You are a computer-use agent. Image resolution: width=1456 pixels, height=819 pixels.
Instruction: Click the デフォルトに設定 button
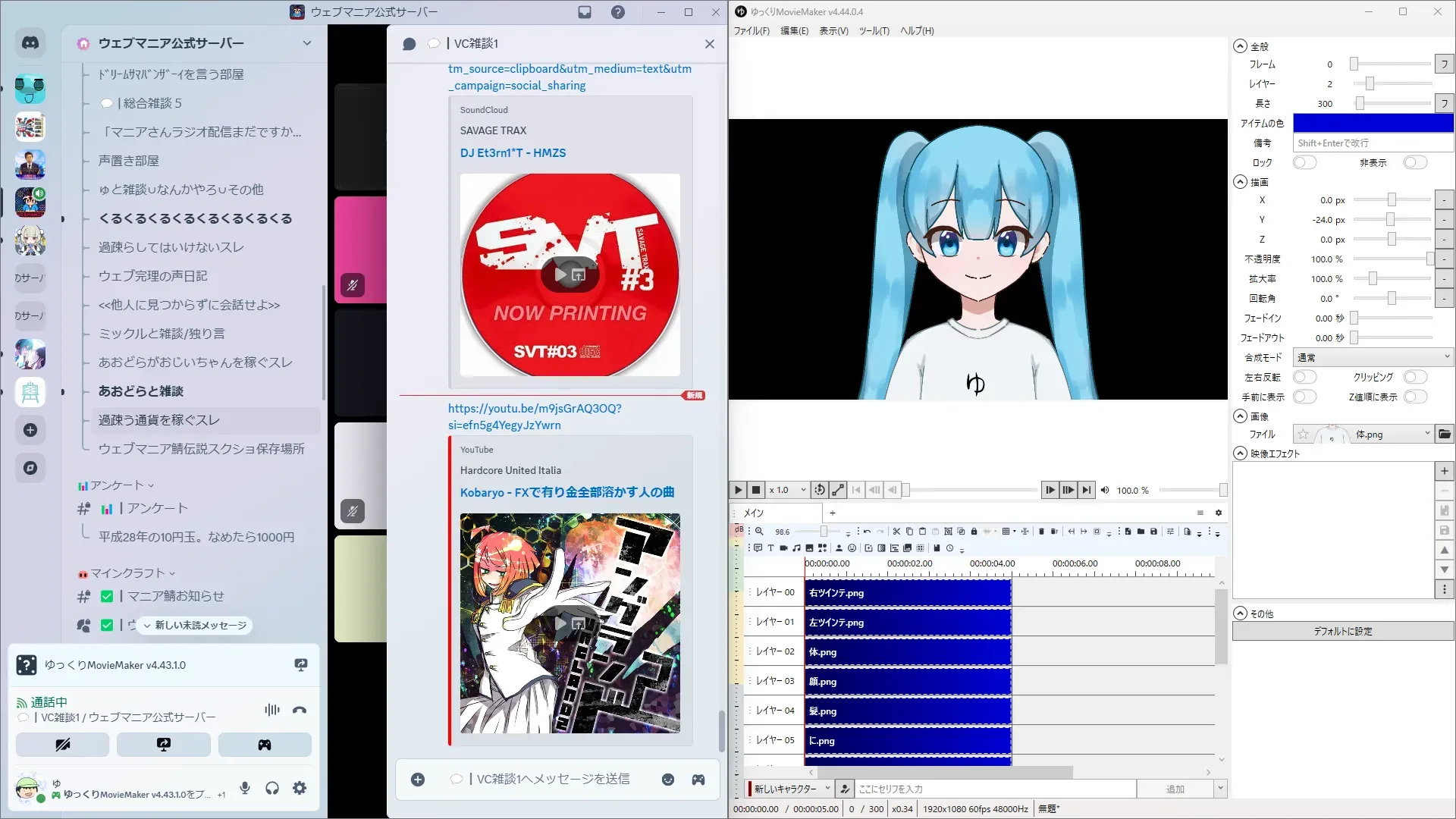coord(1342,631)
